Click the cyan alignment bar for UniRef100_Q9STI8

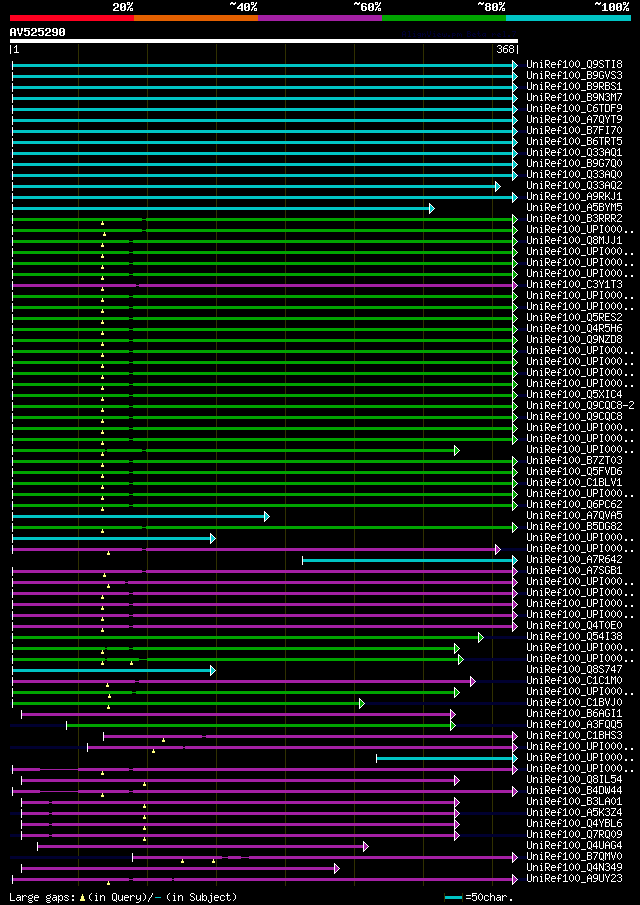[263, 65]
